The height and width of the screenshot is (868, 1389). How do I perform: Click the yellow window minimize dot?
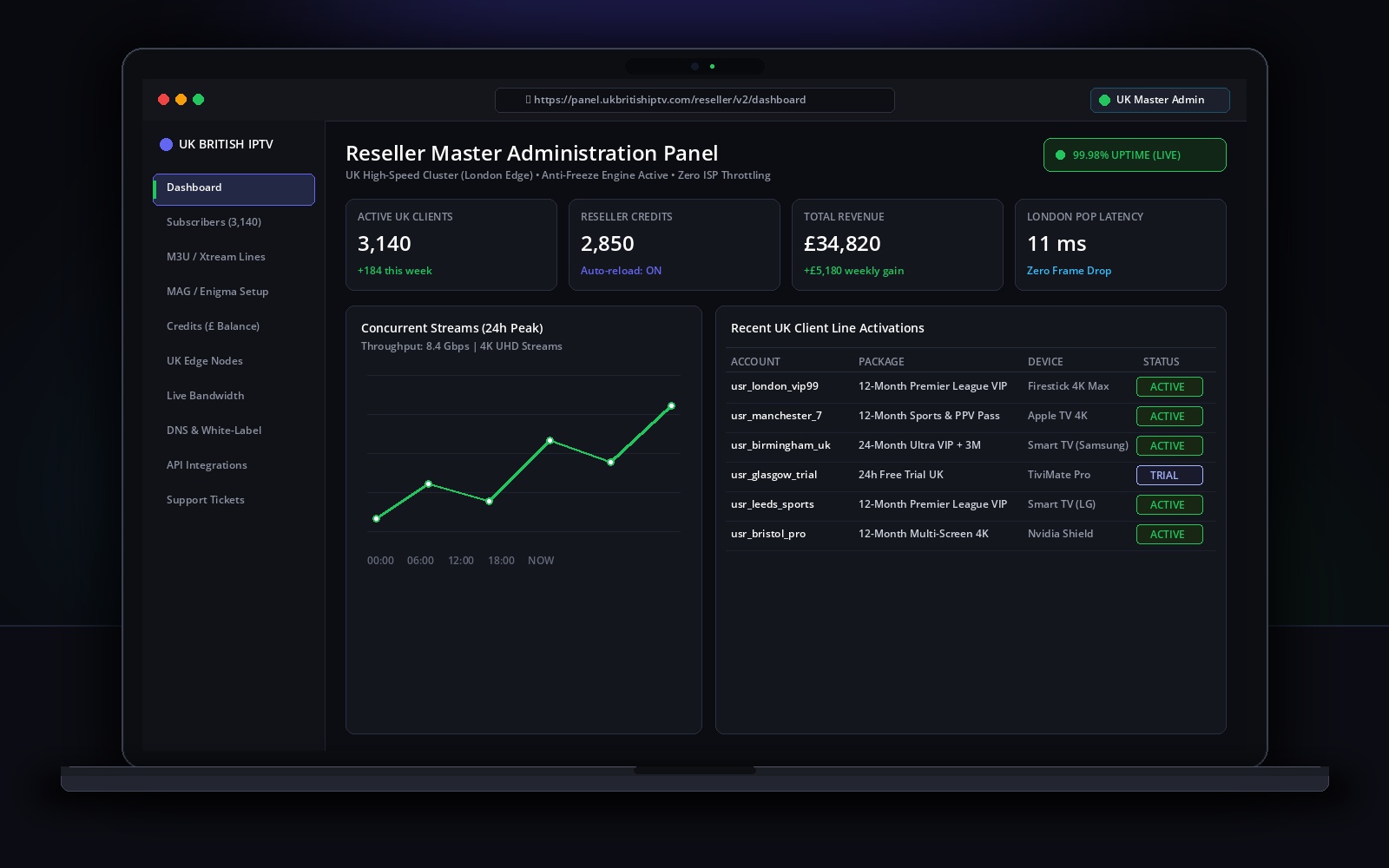click(x=181, y=100)
